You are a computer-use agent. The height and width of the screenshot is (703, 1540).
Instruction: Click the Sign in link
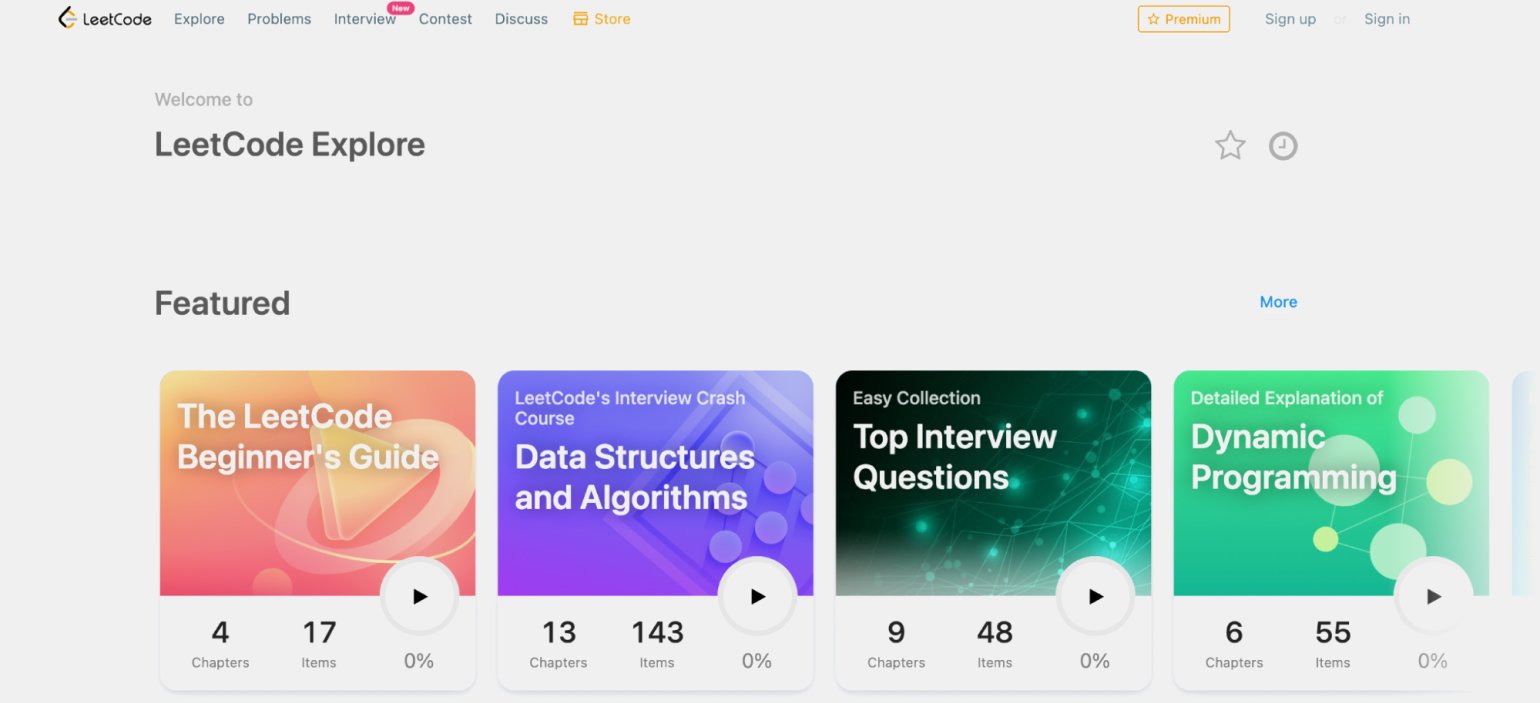[1387, 19]
